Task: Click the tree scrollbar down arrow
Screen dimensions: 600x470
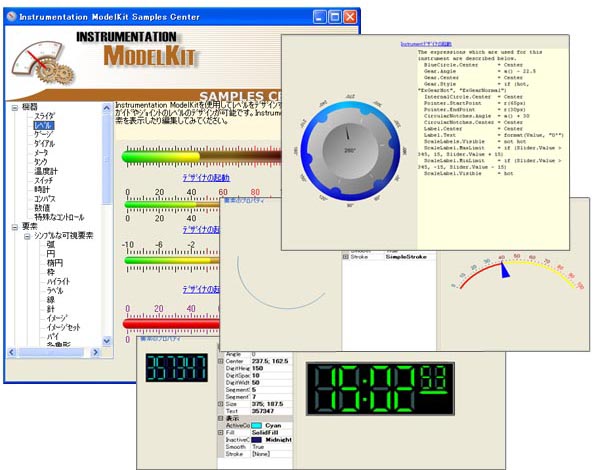Action: [x=107, y=341]
